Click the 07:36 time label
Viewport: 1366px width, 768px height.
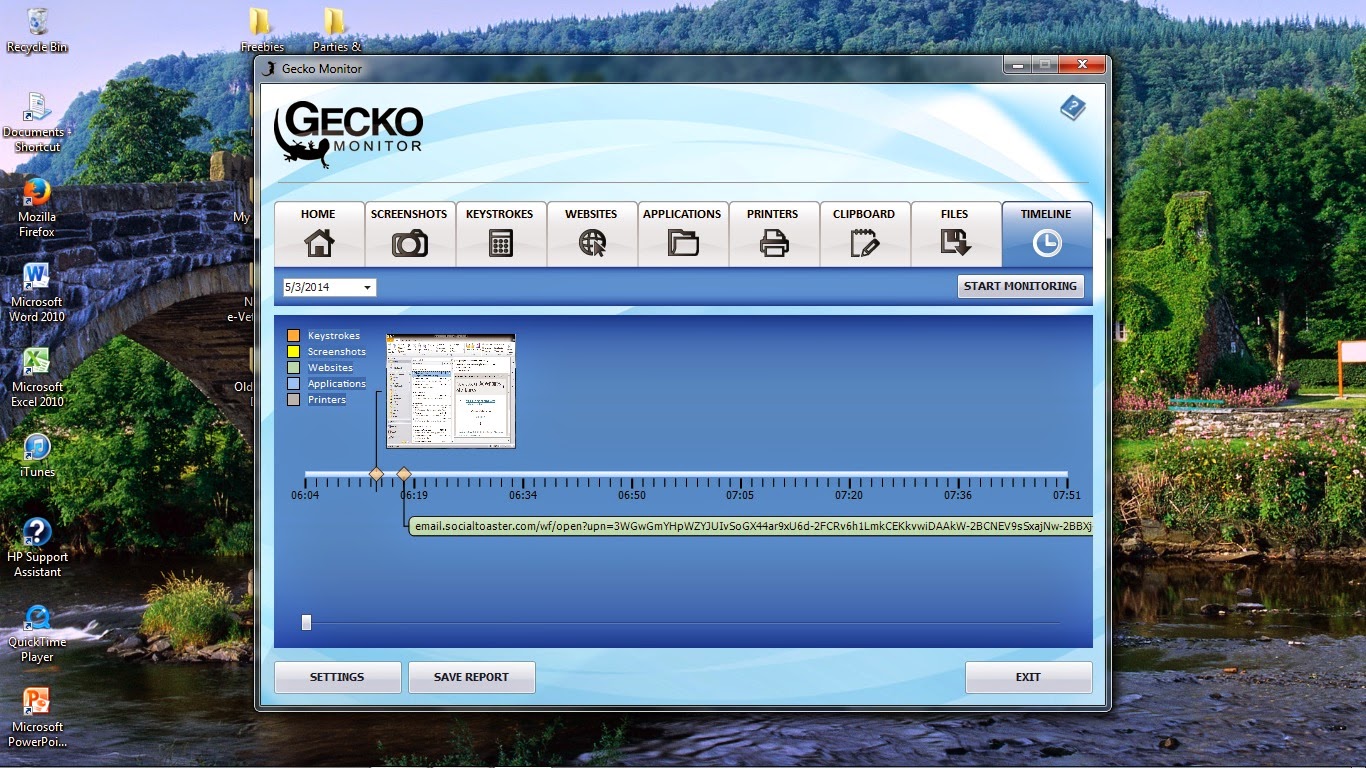coord(958,495)
